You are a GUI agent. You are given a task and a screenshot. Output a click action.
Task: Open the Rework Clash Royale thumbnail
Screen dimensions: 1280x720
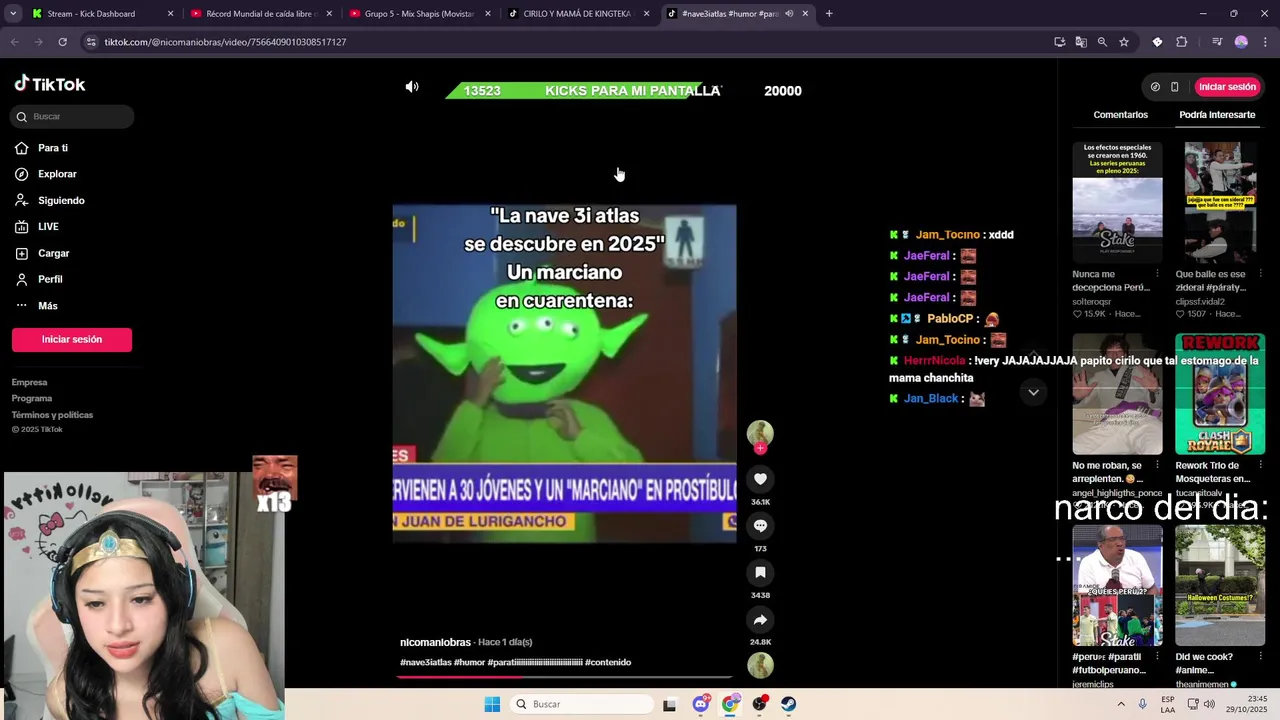1220,394
